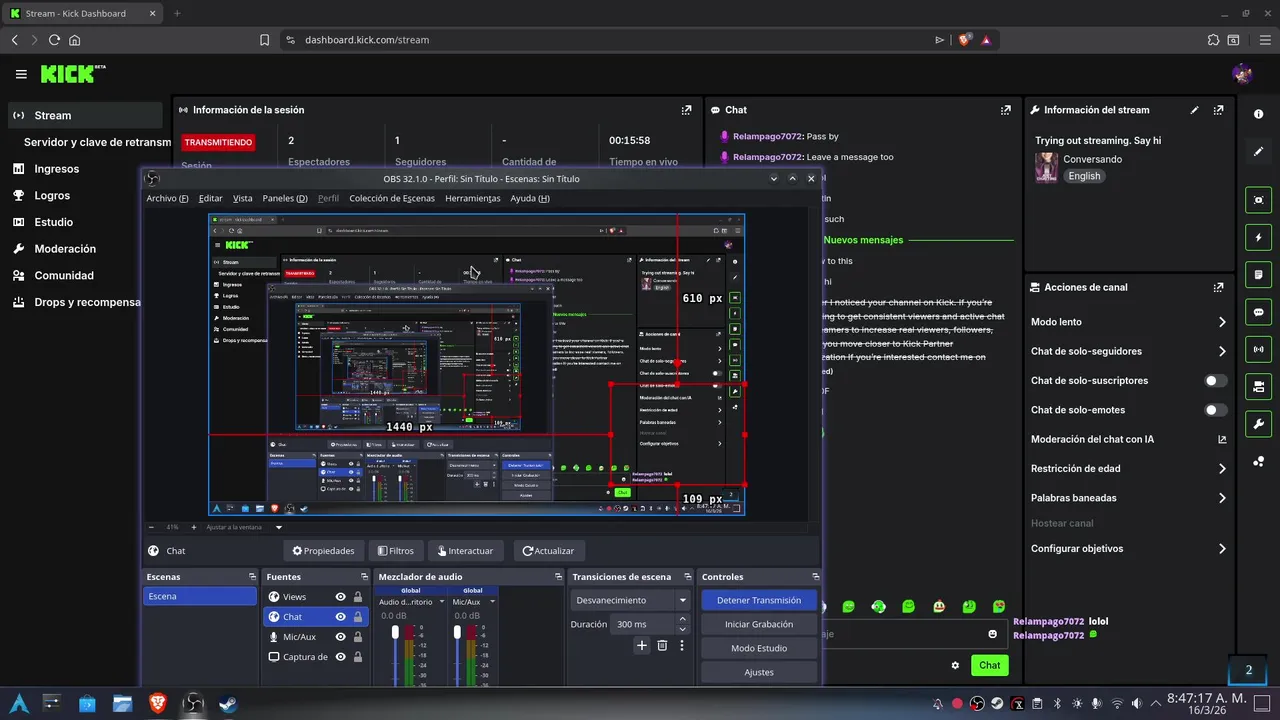
Task: Add a scene transition with the plus icon
Action: coord(642,646)
